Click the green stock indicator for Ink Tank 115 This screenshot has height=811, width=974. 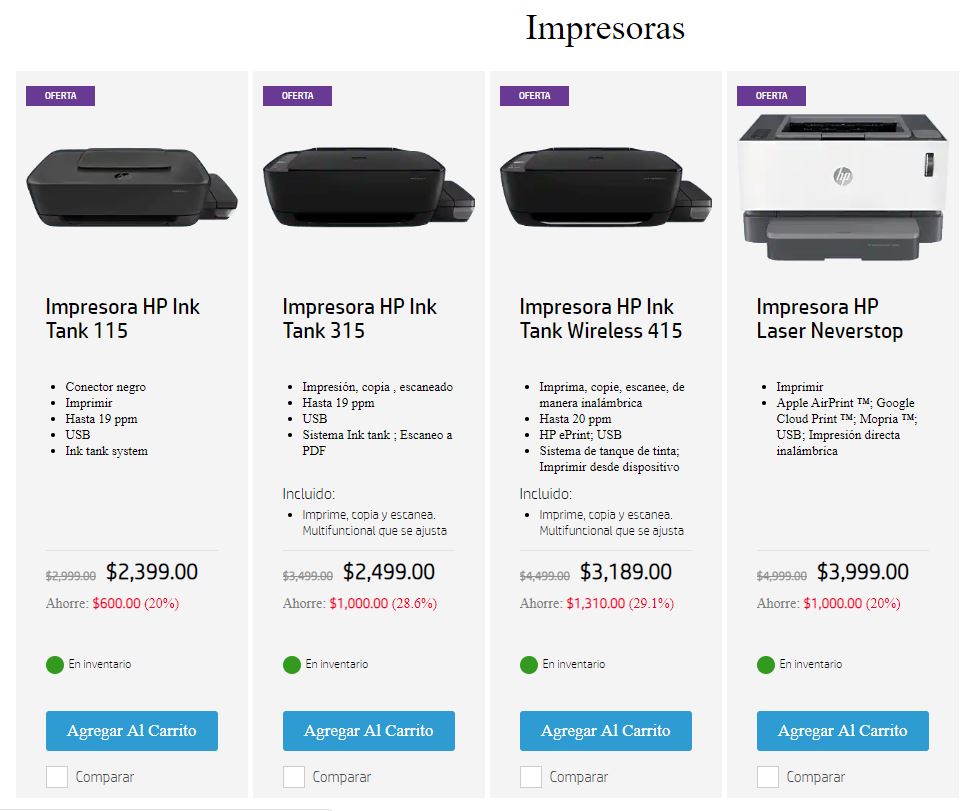[x=55, y=665]
